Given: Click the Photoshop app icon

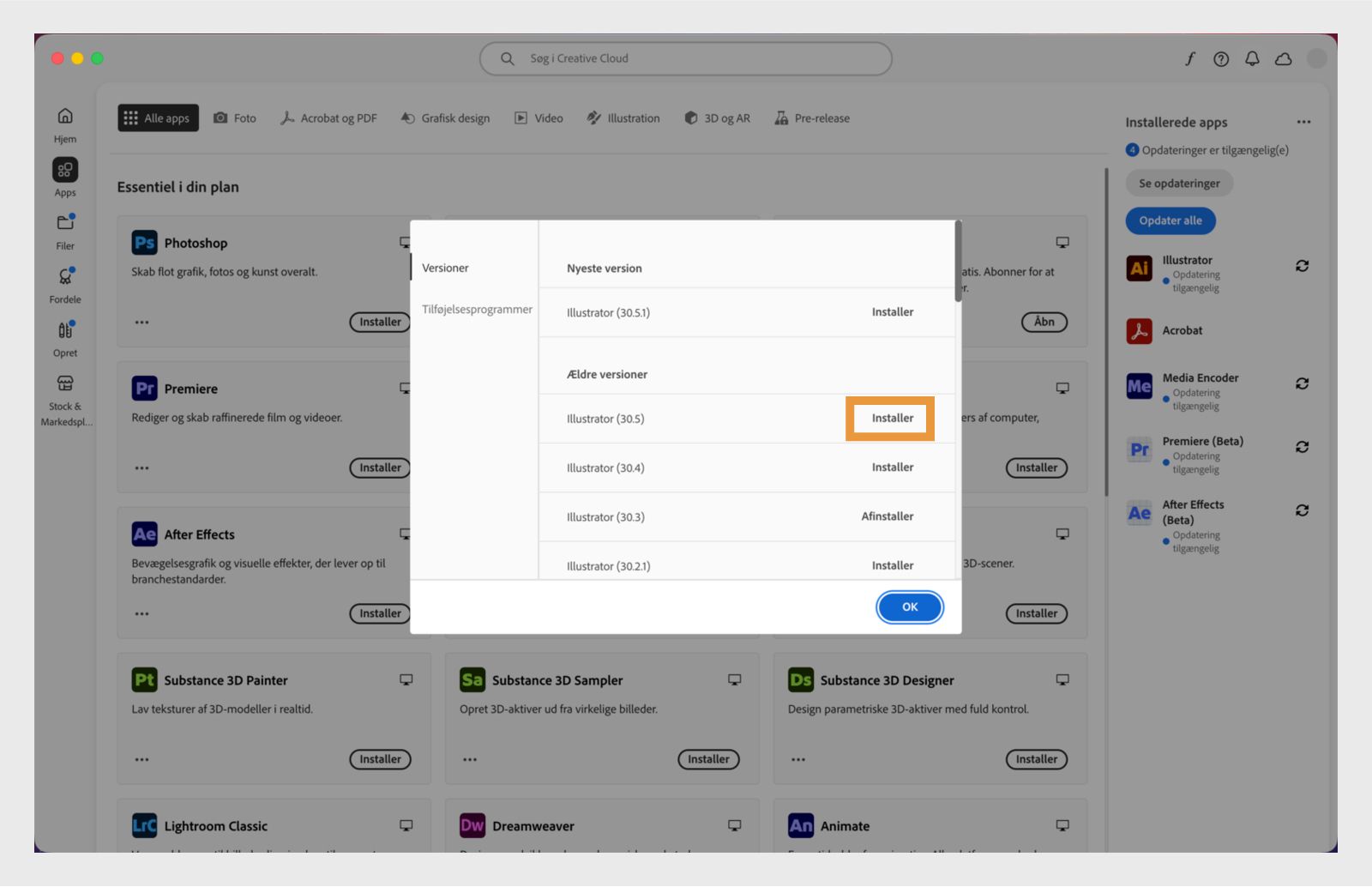Looking at the screenshot, I should point(144,243).
